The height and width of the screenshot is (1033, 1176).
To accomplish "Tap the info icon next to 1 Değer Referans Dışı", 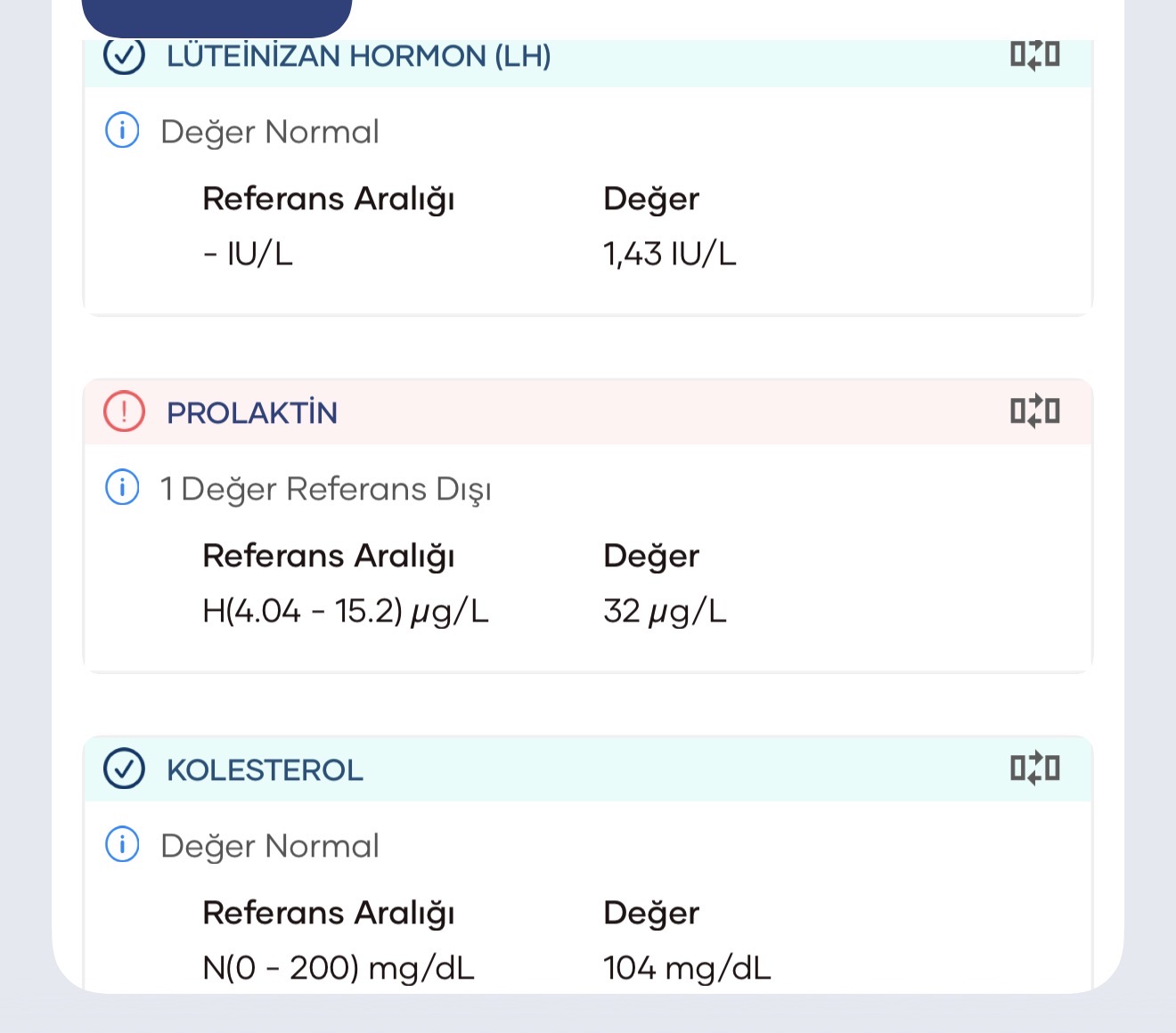I will 122,488.
